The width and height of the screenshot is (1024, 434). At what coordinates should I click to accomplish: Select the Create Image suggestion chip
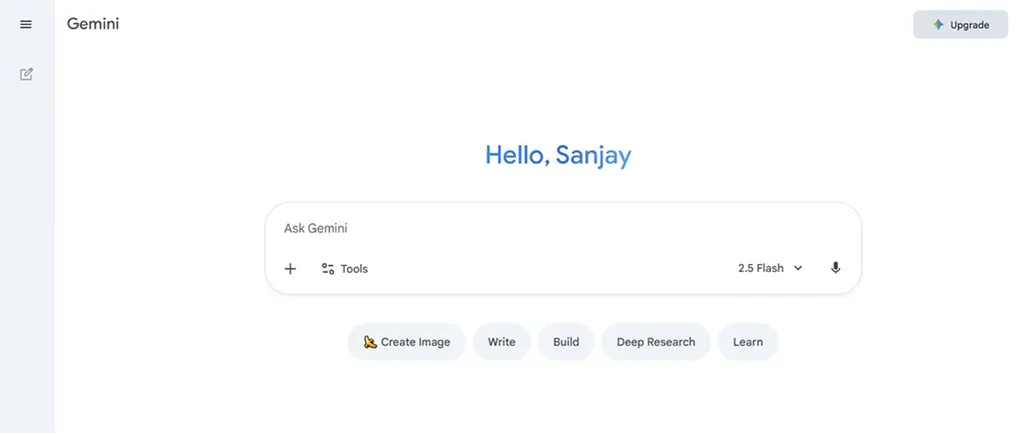[x=406, y=342]
